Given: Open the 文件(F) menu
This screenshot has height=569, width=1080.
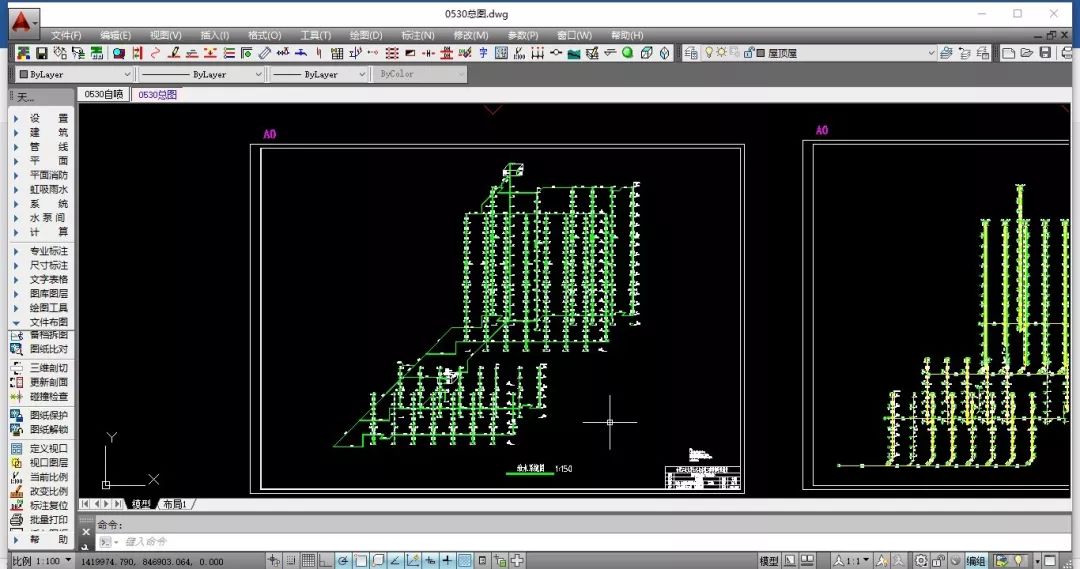Looking at the screenshot, I should pyautogui.click(x=66, y=35).
